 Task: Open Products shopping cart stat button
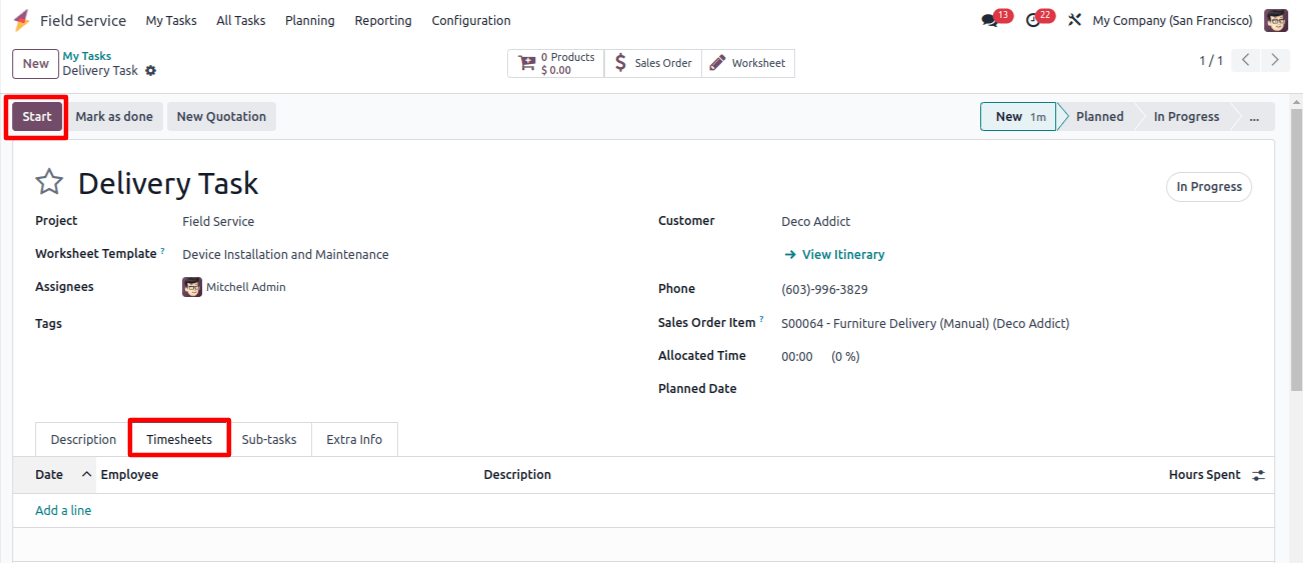click(556, 63)
